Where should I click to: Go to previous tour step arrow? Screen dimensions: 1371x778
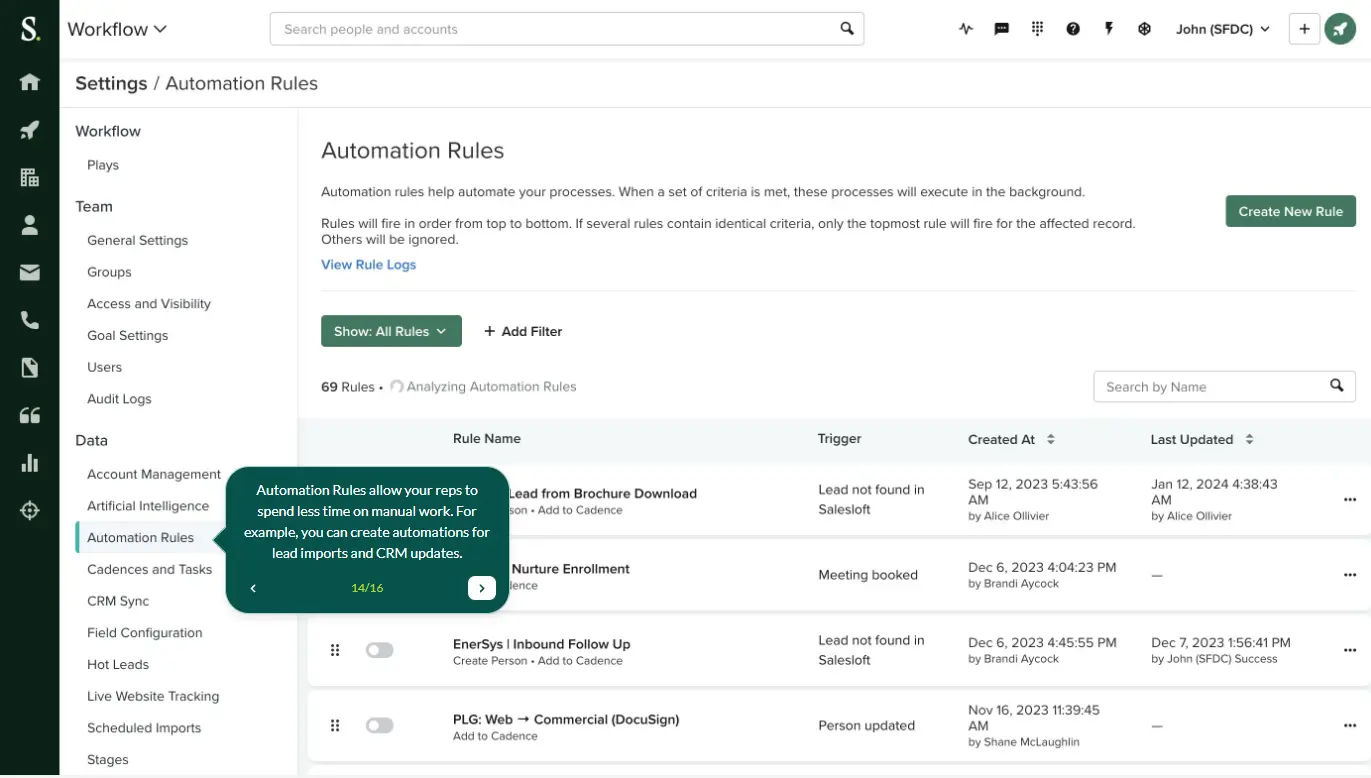254,588
